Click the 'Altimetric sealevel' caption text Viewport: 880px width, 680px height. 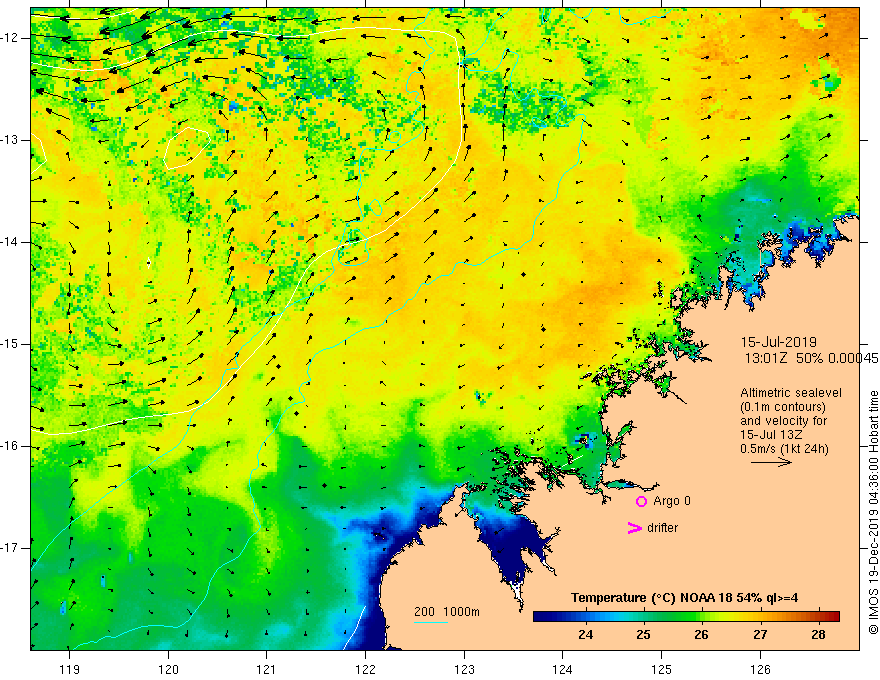(791, 393)
